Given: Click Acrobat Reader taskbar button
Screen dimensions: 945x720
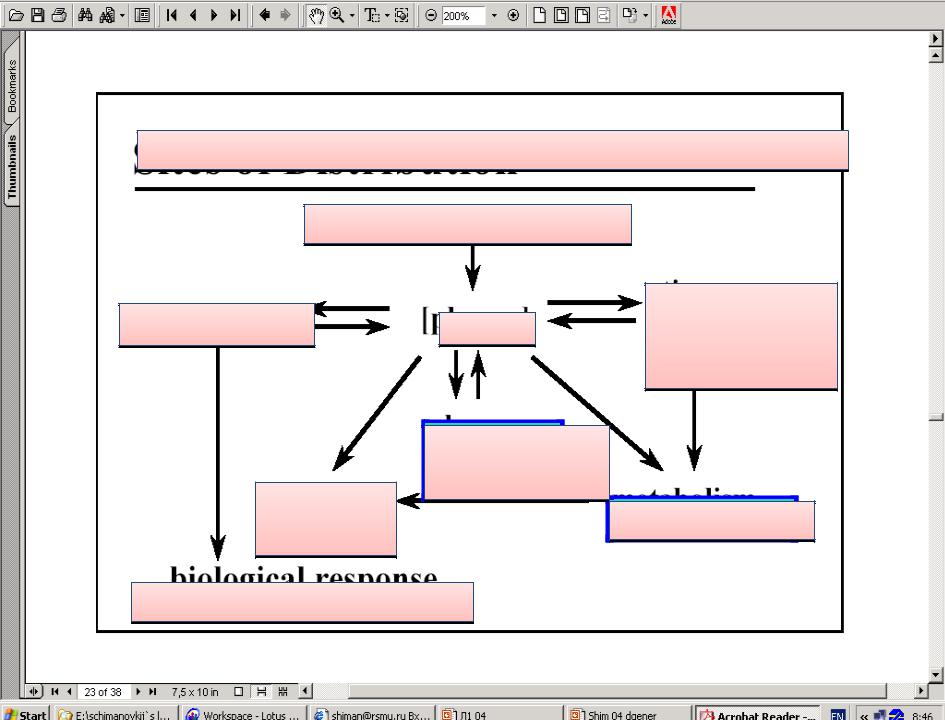Looking at the screenshot, I should (x=756, y=715).
